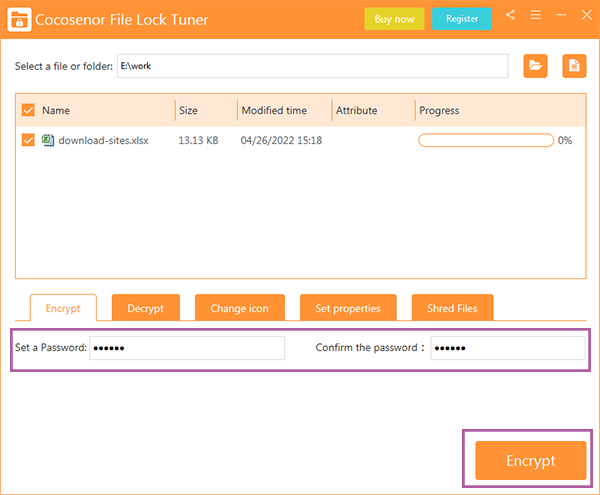Toggle the select-all checkbox beside Name
The width and height of the screenshot is (600, 495).
(x=28, y=110)
